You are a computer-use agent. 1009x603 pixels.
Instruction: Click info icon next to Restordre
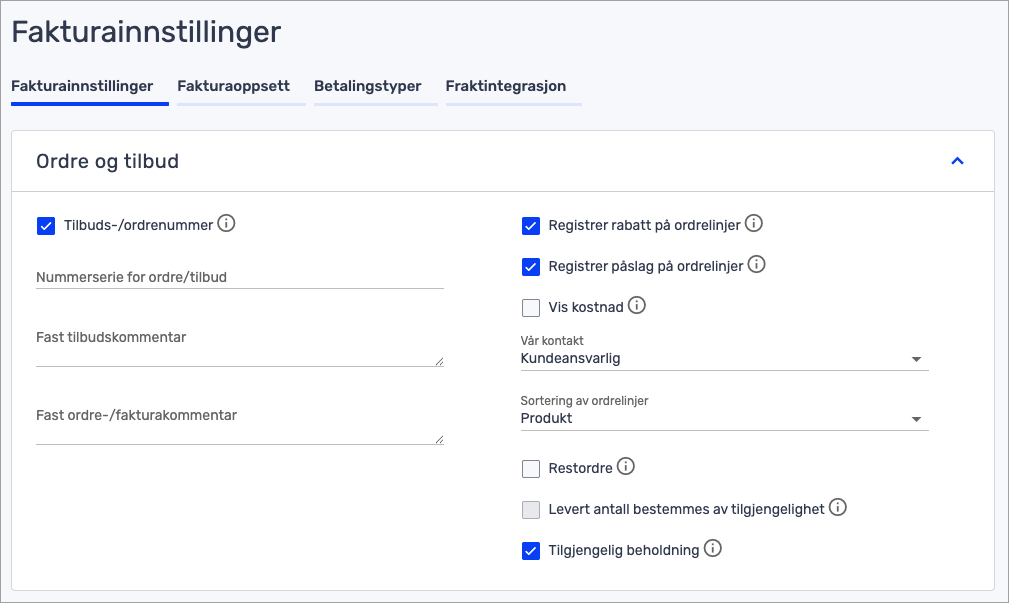[626, 467]
